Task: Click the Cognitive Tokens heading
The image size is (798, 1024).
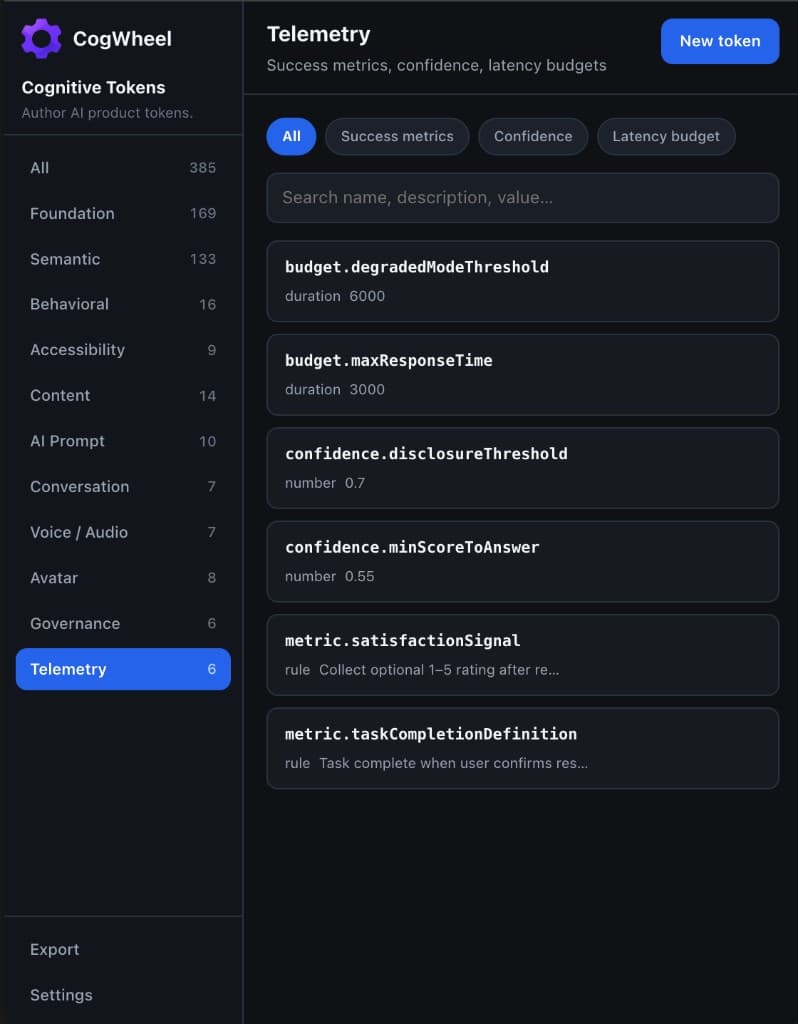Action: 93,88
